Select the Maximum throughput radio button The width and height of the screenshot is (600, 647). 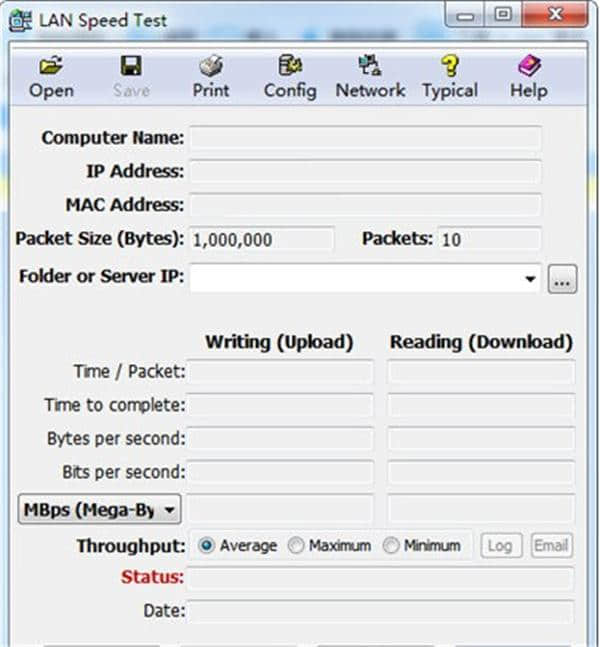[x=296, y=546]
